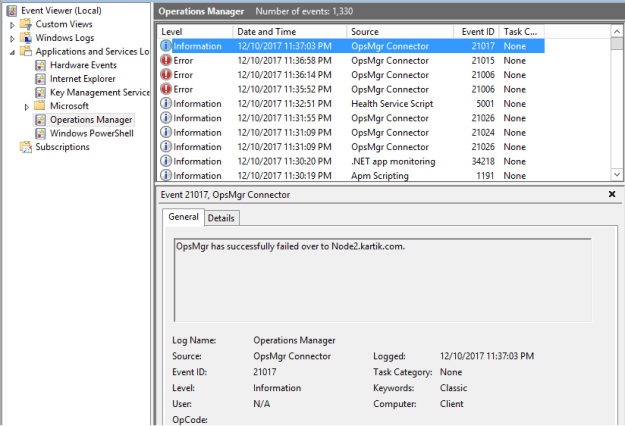Click the Computer value Client
Image resolution: width=625 pixels, height=426 pixels.
pyautogui.click(x=452, y=404)
